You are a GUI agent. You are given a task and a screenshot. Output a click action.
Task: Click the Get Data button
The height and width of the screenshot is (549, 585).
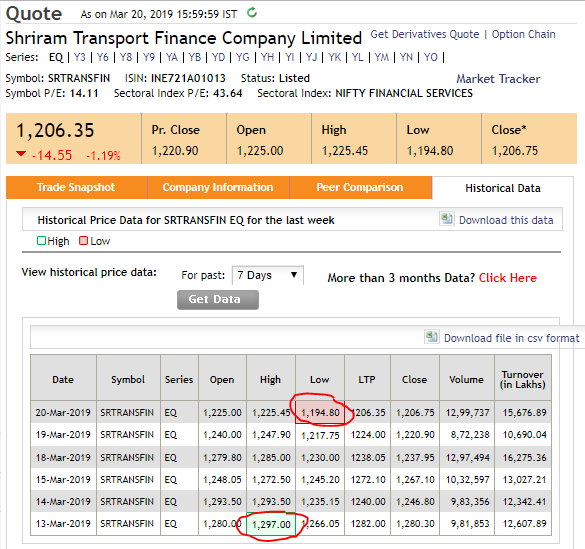click(x=218, y=299)
